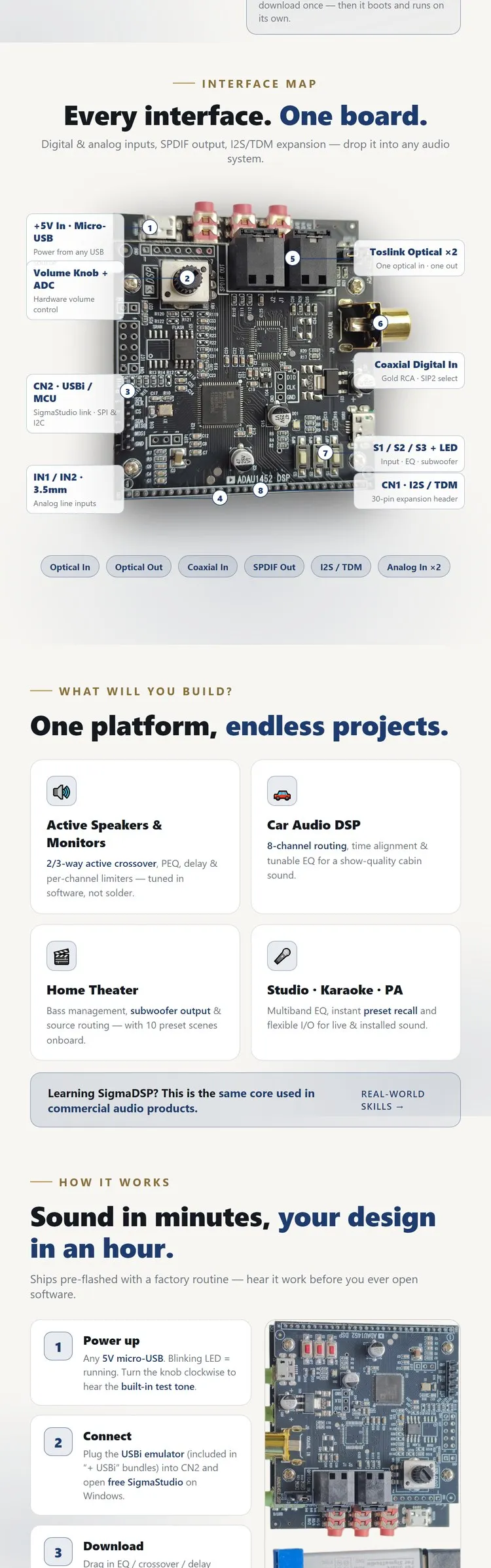Click the "One platform, endless projects." headline

pos(240,726)
